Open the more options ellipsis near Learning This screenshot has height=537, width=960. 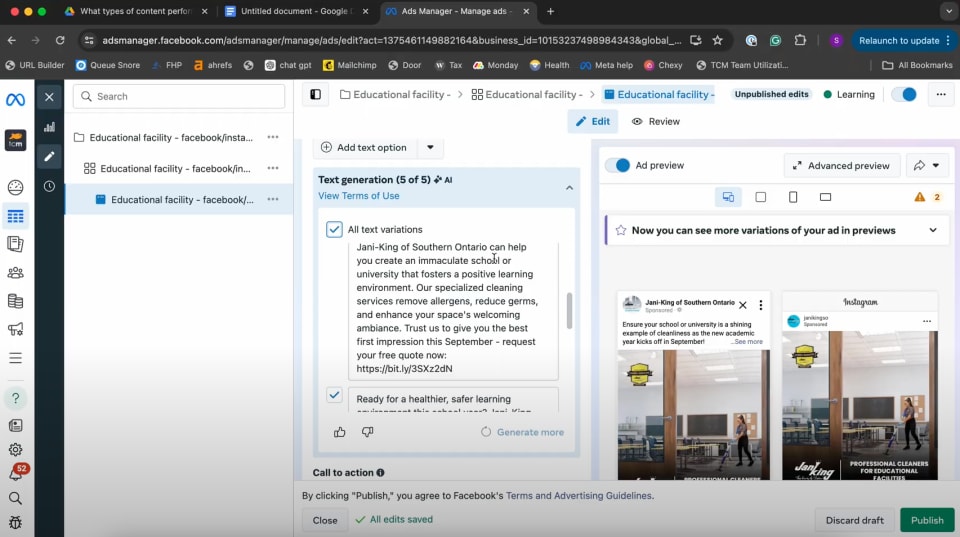tap(941, 94)
